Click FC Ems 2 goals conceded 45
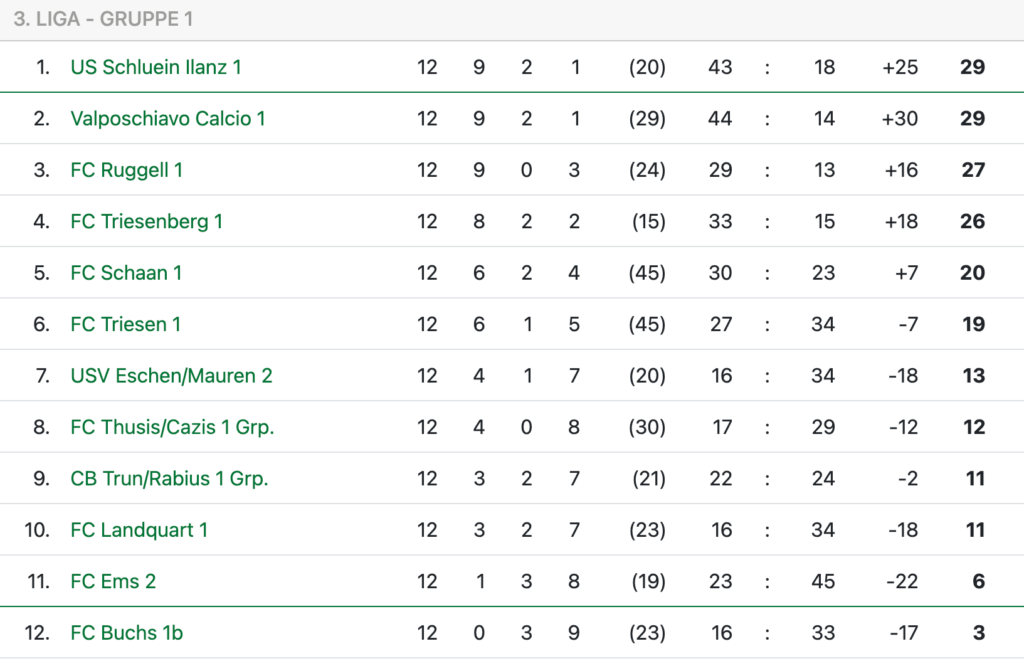Screen dimensions: 1024x661 pyautogui.click(x=823, y=582)
